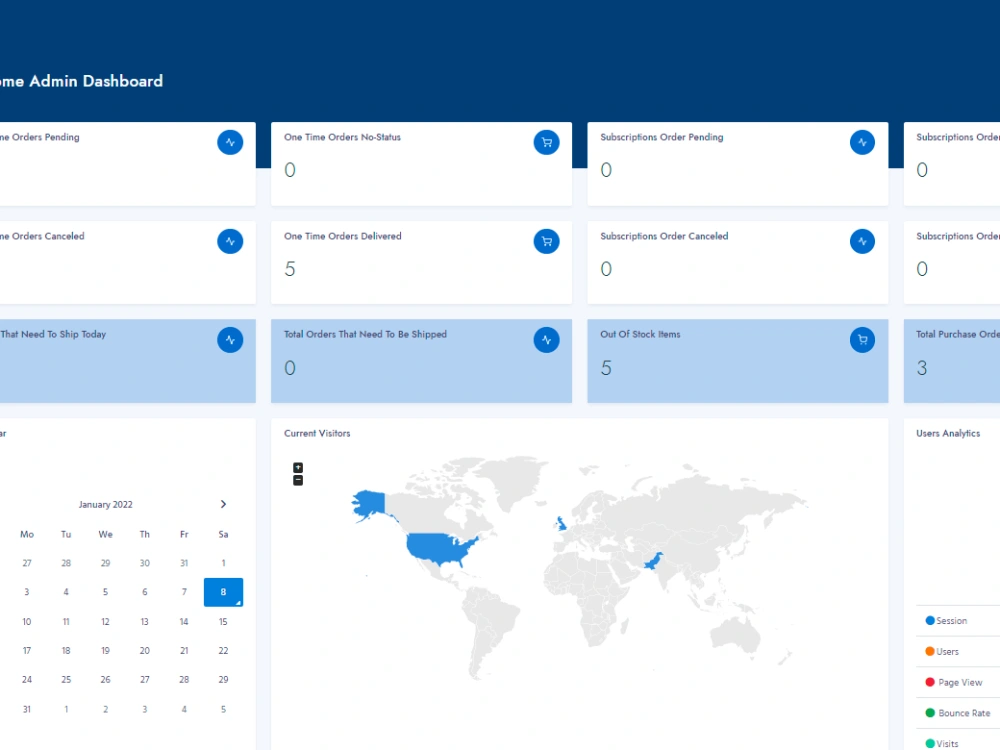Pick January 26 in the calendar

point(105,679)
